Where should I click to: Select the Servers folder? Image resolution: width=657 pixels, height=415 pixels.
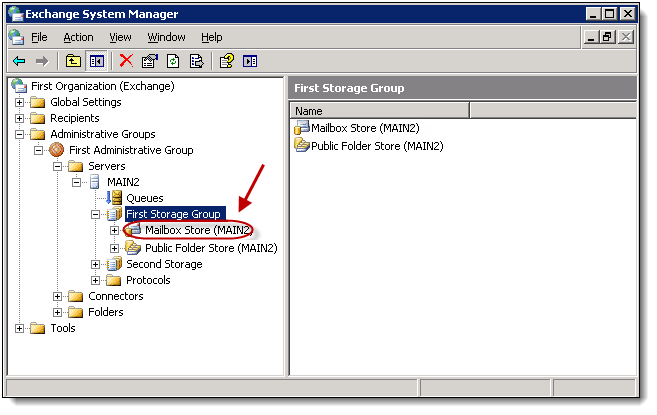click(106, 166)
